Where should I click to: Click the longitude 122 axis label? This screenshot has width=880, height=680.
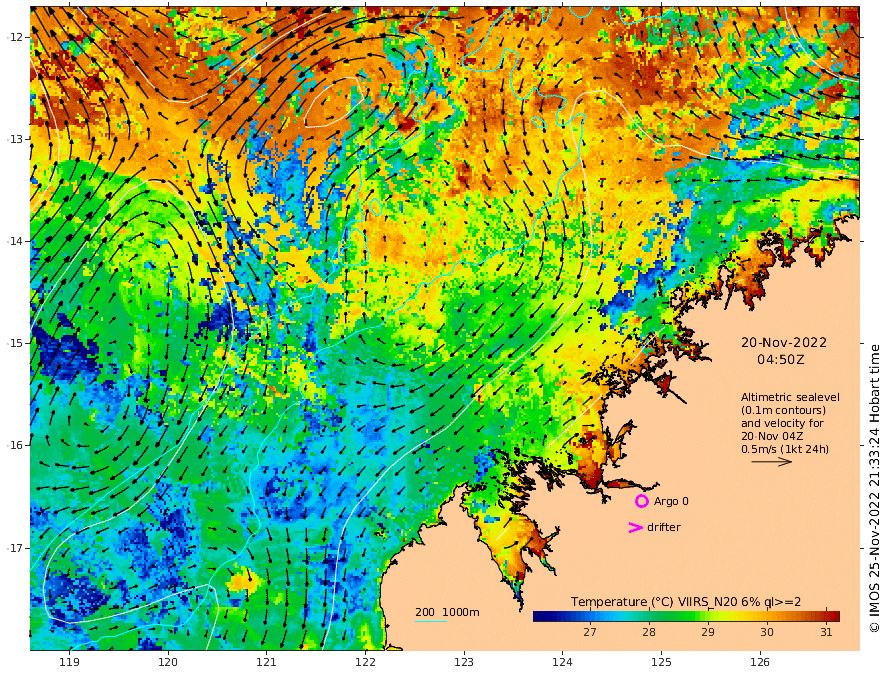tap(365, 662)
